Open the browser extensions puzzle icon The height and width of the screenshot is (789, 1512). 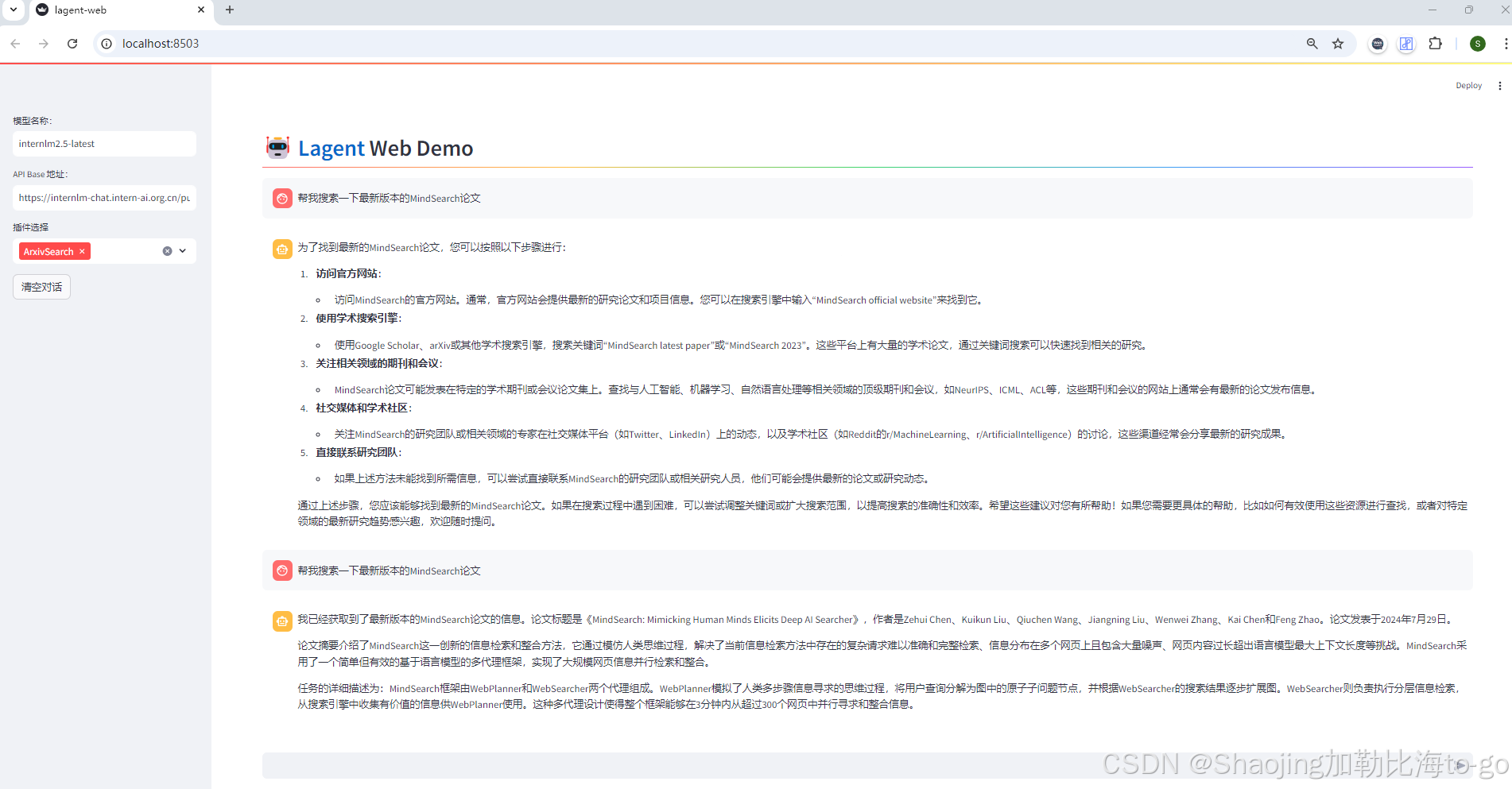(x=1435, y=44)
